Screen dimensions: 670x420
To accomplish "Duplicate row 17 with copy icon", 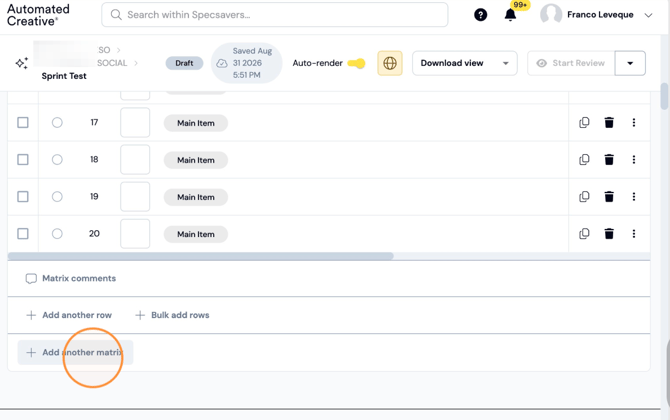I will coord(584,123).
